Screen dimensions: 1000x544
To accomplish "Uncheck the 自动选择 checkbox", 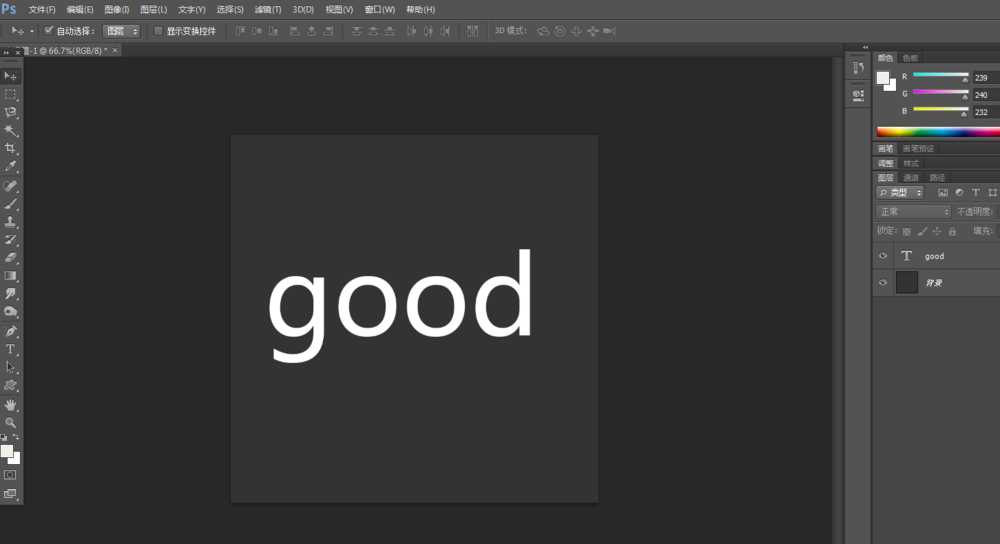I will point(49,31).
